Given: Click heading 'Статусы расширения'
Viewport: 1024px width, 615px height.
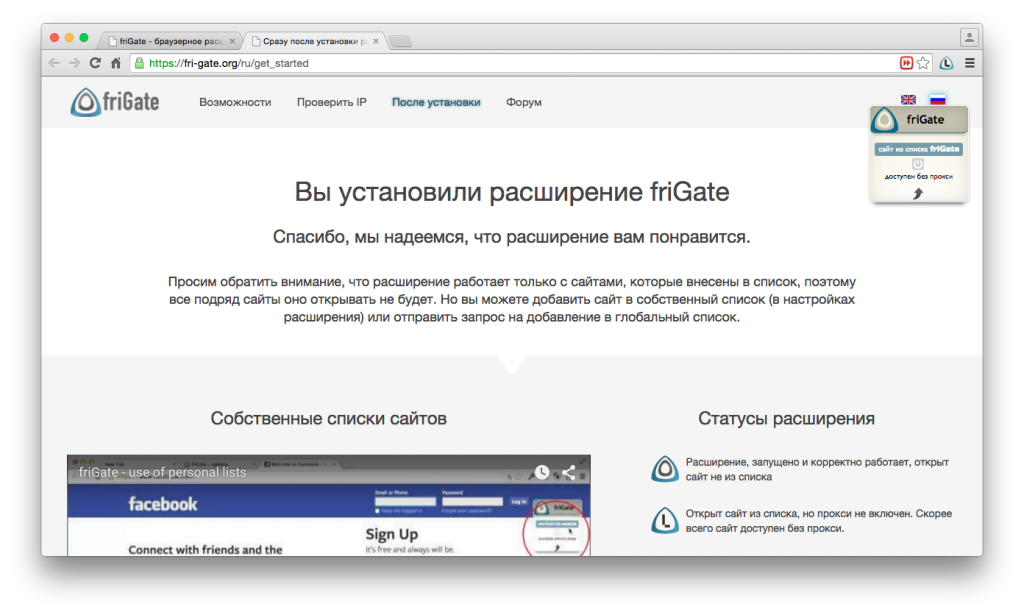Looking at the screenshot, I should 786,418.
